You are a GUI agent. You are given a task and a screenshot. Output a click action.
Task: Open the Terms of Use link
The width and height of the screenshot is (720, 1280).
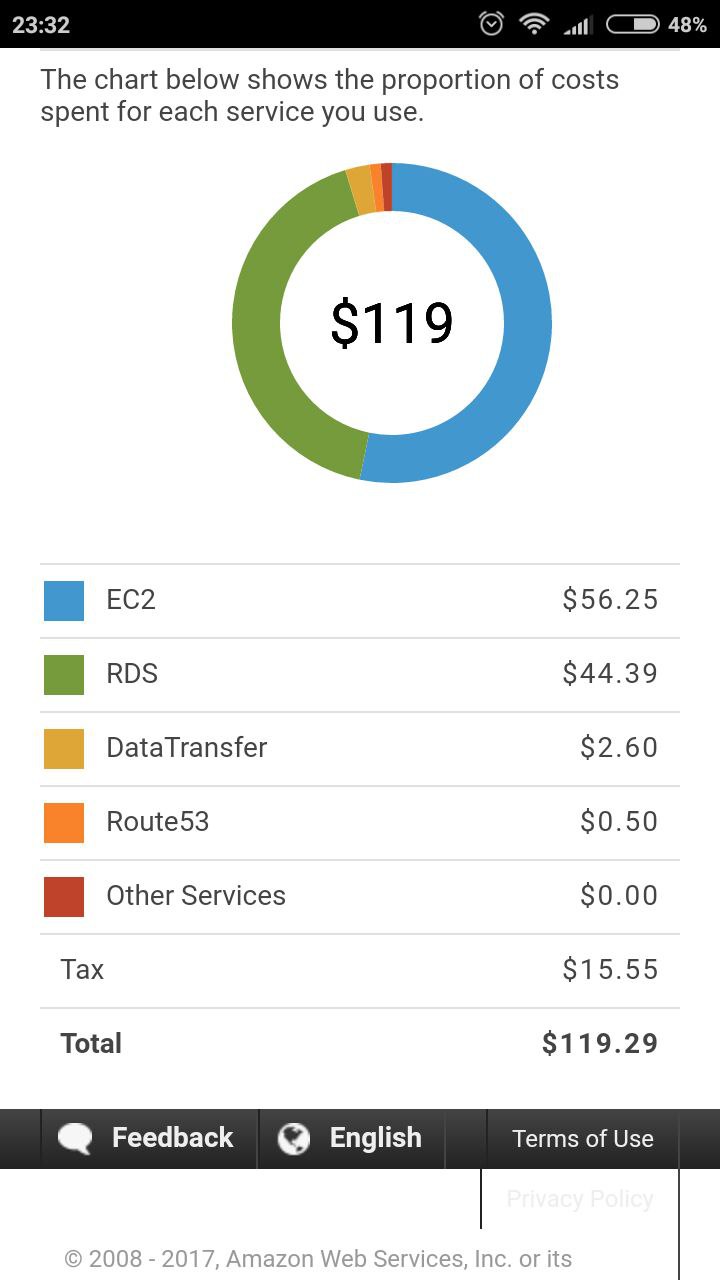(x=583, y=1138)
